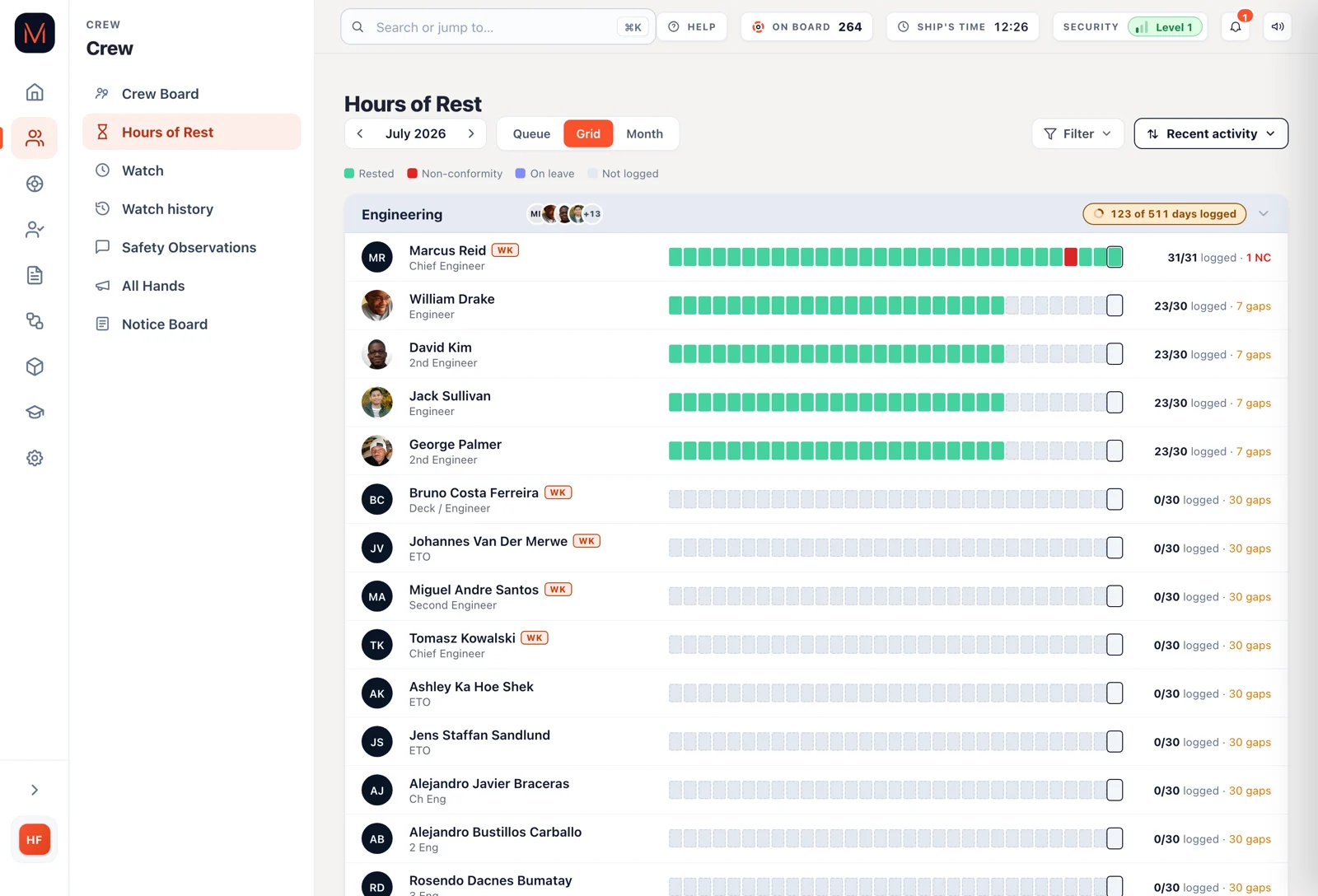Viewport: 1318px width, 896px height.
Task: Select the Grid view tab
Action: [588, 133]
